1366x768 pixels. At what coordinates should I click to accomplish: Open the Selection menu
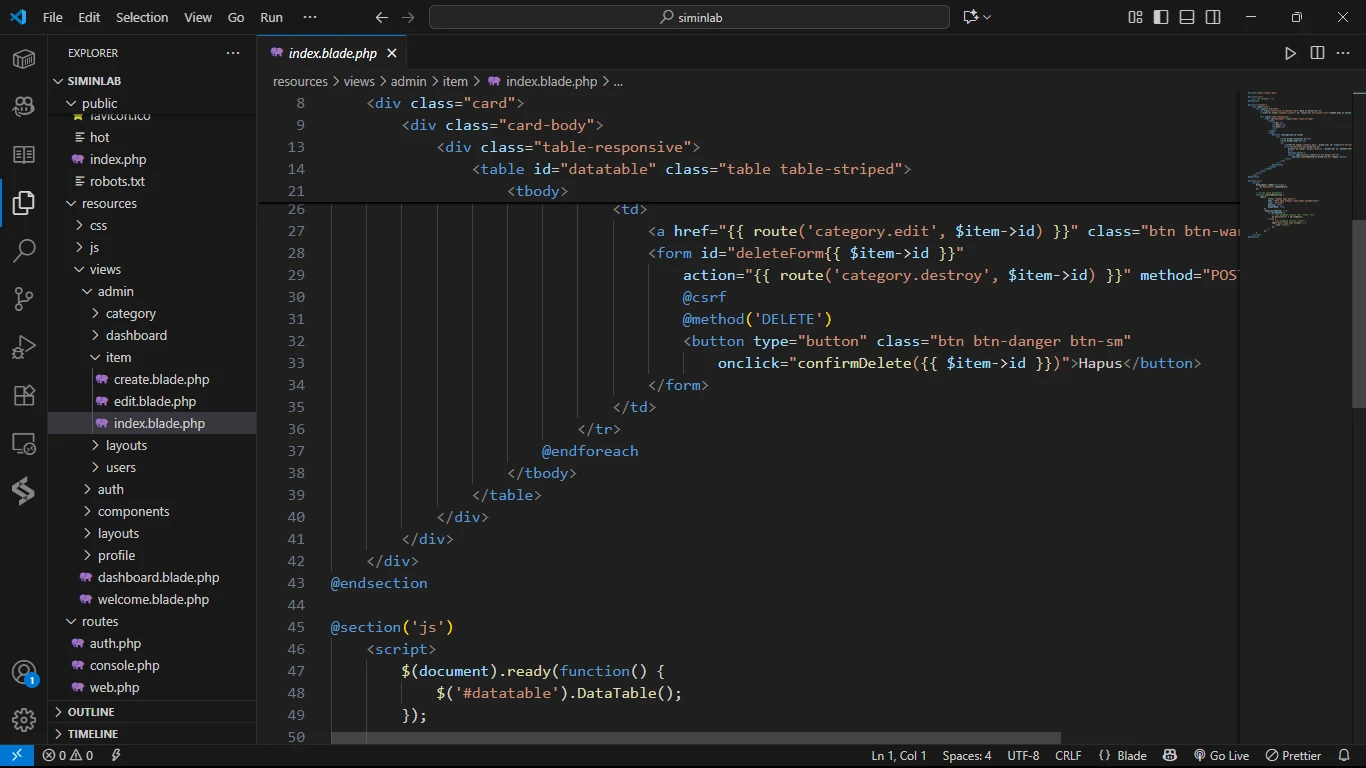(x=142, y=17)
